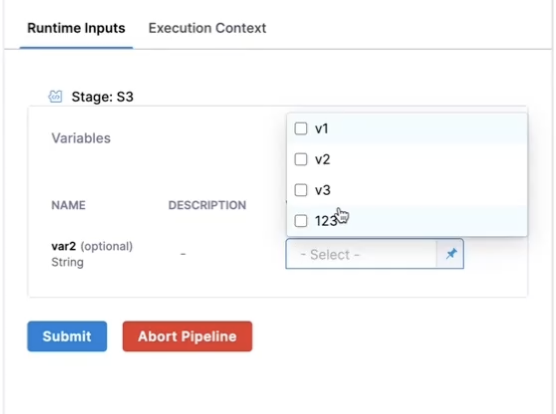The image size is (556, 414).
Task: Check the v2 checkbox
Action: point(301,160)
